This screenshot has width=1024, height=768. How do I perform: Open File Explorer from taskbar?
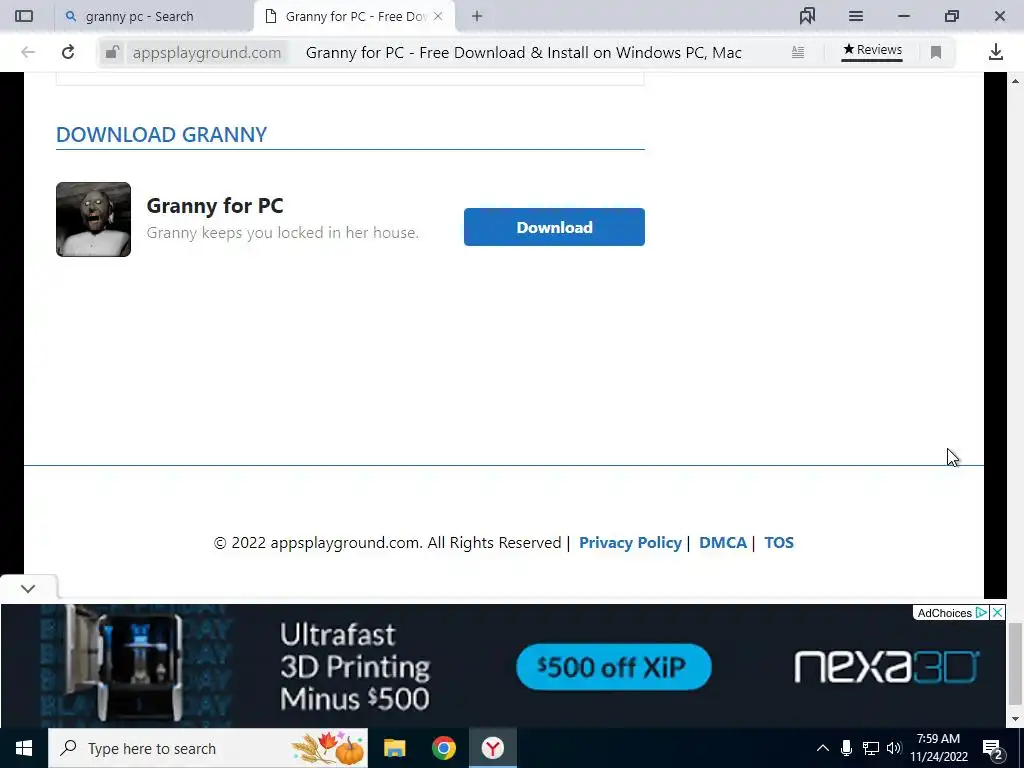(394, 748)
